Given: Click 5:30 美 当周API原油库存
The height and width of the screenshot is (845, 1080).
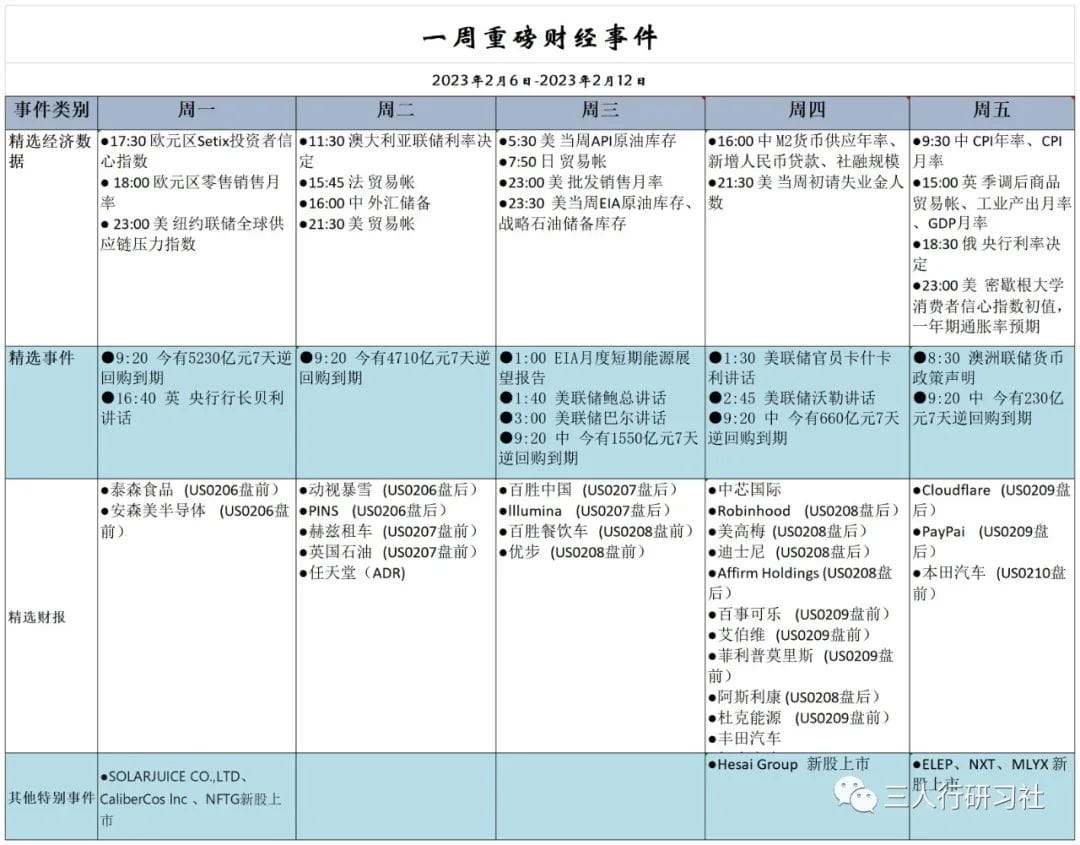Looking at the screenshot, I should [x=588, y=141].
